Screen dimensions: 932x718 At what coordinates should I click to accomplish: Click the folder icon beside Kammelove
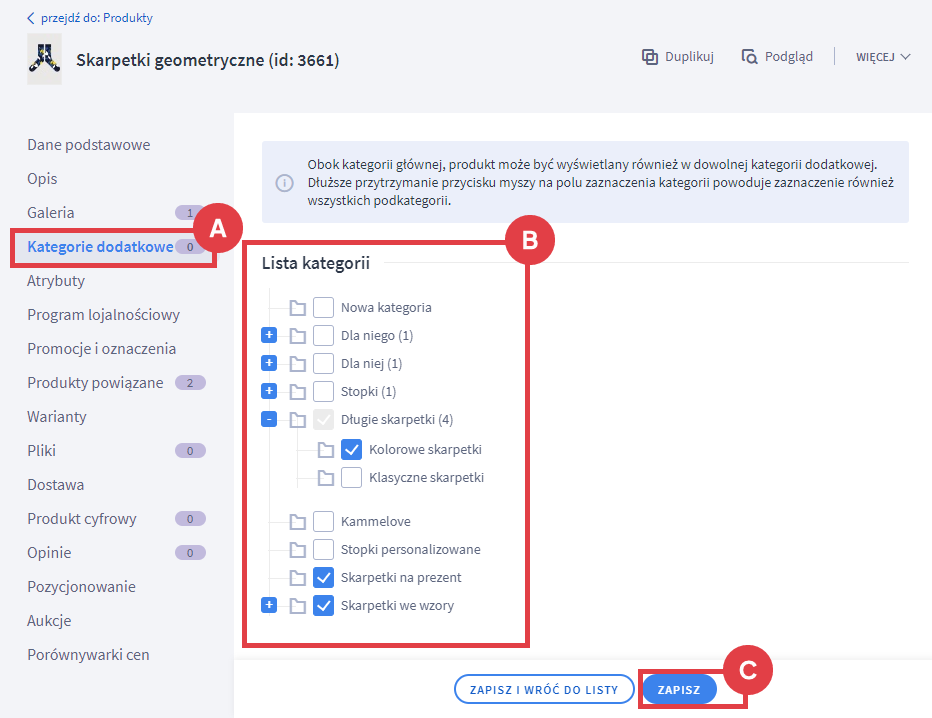point(298,522)
